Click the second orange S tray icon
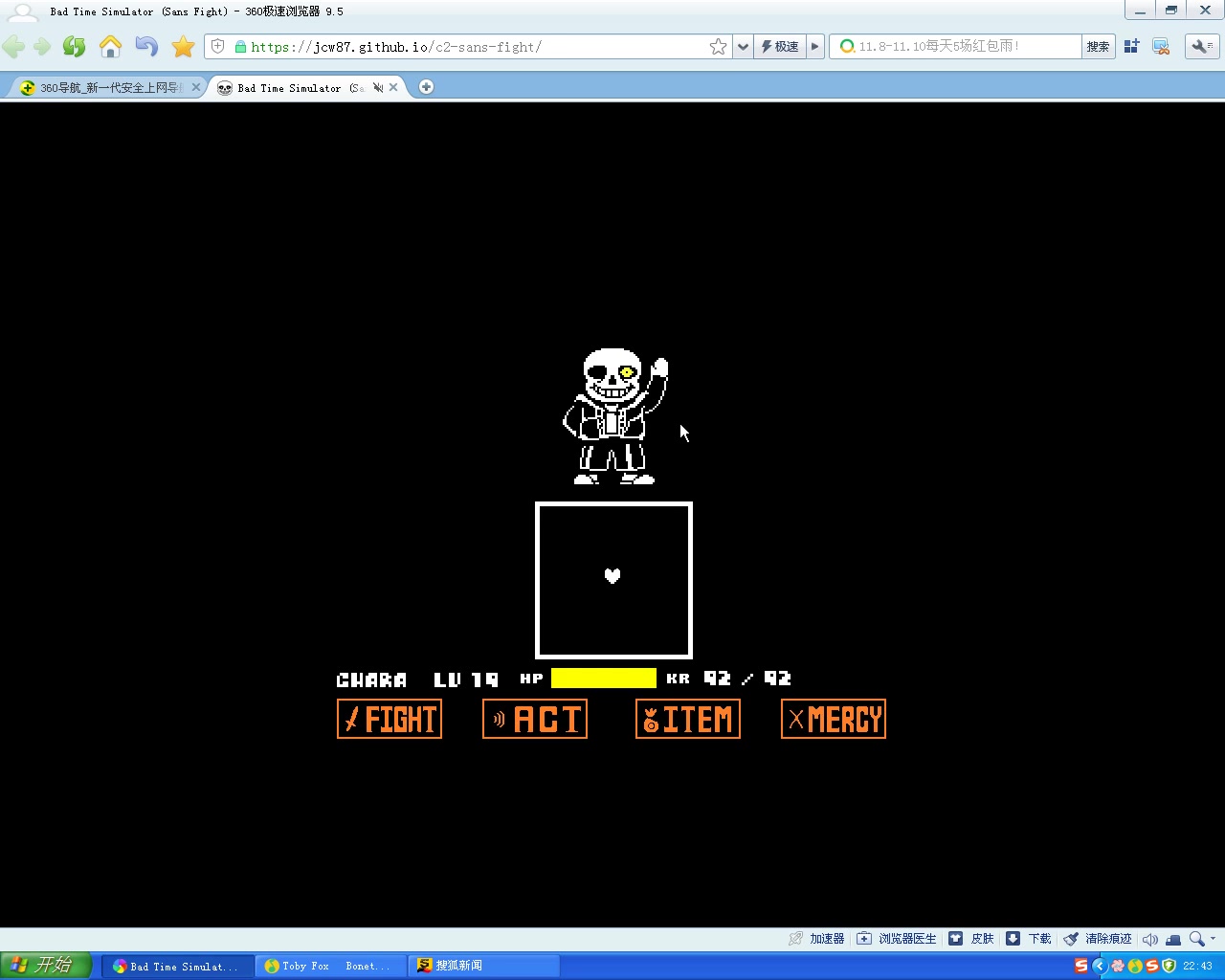The image size is (1225, 980). point(1152,966)
